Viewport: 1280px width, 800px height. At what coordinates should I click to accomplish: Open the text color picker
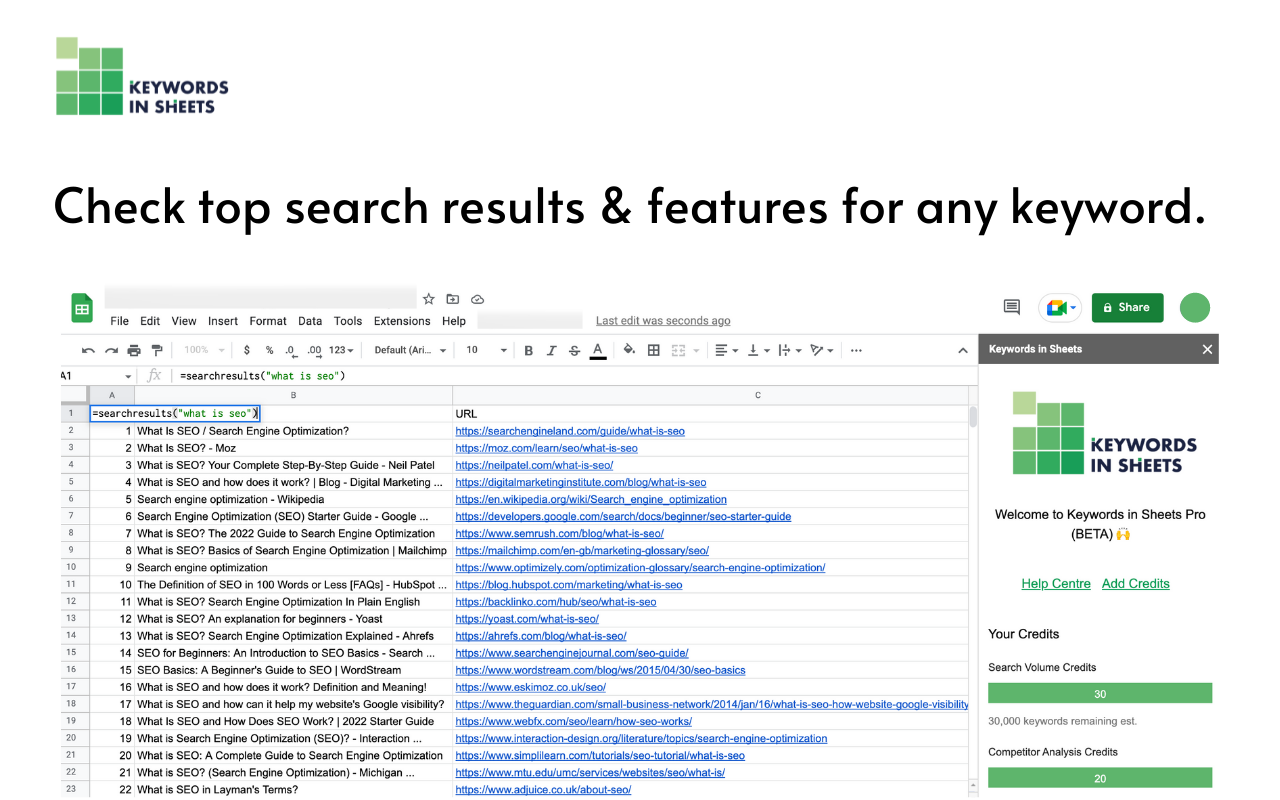pyautogui.click(x=598, y=350)
